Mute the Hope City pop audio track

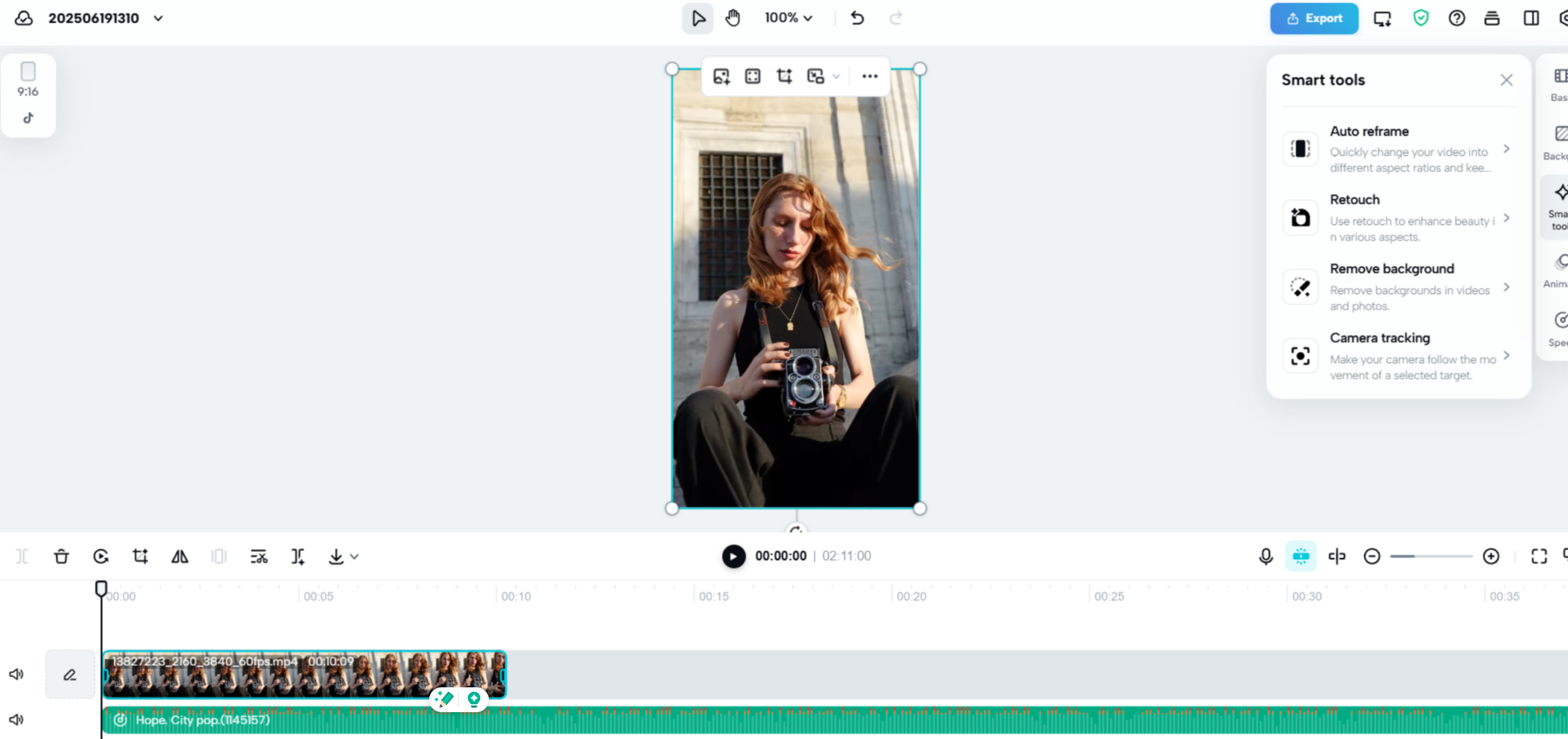[x=16, y=720]
